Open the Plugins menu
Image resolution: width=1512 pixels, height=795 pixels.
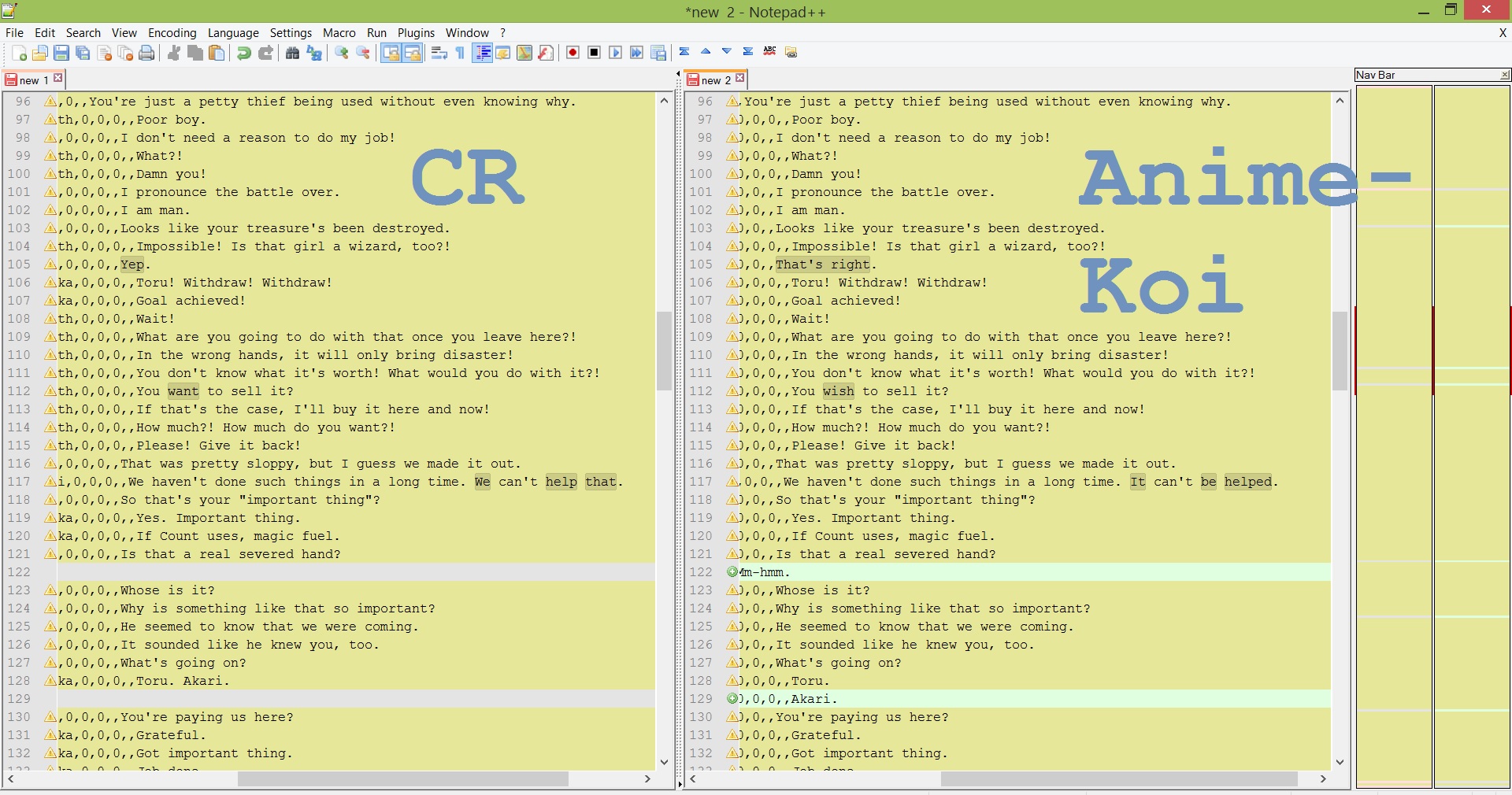(417, 32)
